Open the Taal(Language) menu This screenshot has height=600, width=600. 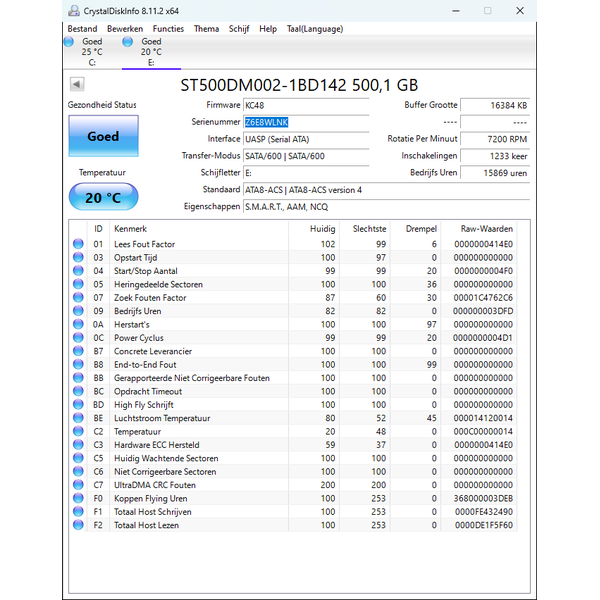[315, 29]
